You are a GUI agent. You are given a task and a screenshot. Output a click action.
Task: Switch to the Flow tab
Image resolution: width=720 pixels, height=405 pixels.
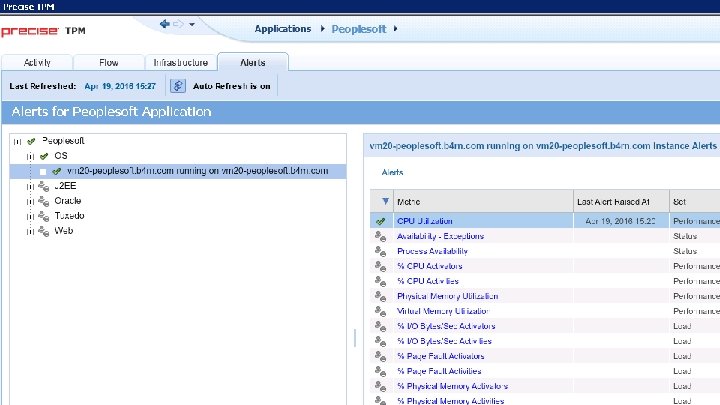[x=109, y=62]
